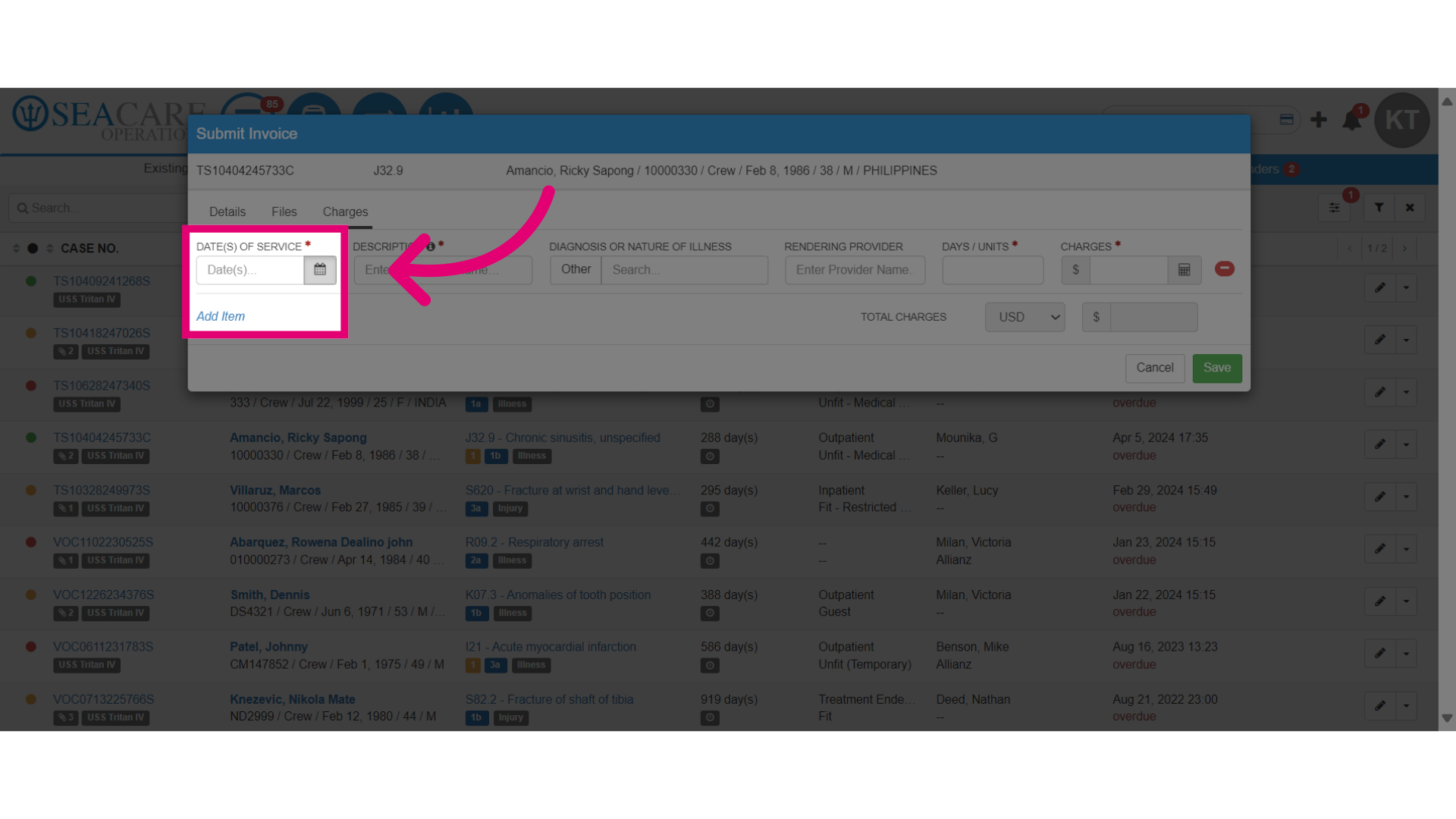Viewport: 1456px width, 819px height.
Task: Focus the diagnosis Search field
Action: 684,270
